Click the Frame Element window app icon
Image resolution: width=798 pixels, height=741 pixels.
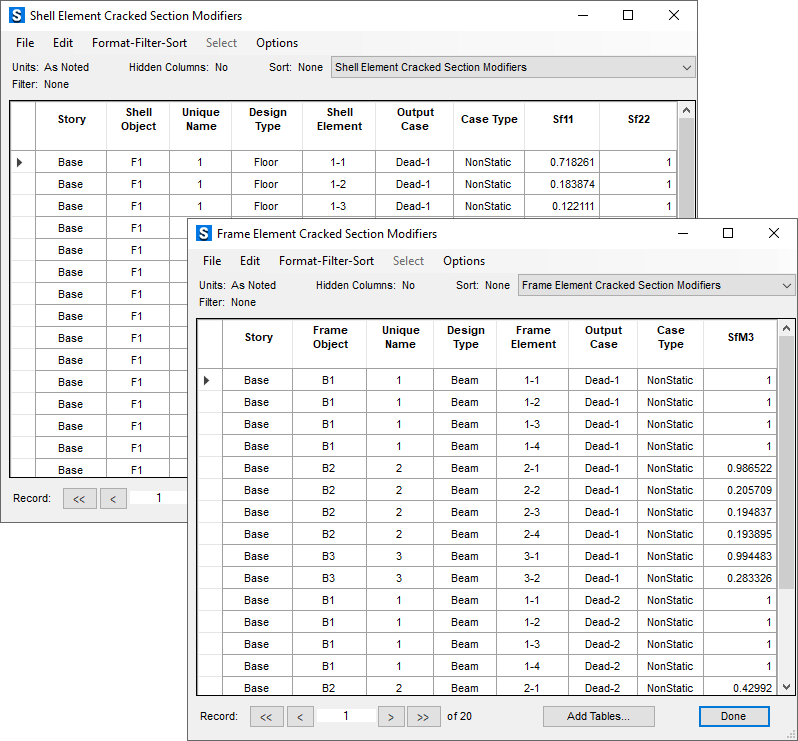[x=203, y=234]
